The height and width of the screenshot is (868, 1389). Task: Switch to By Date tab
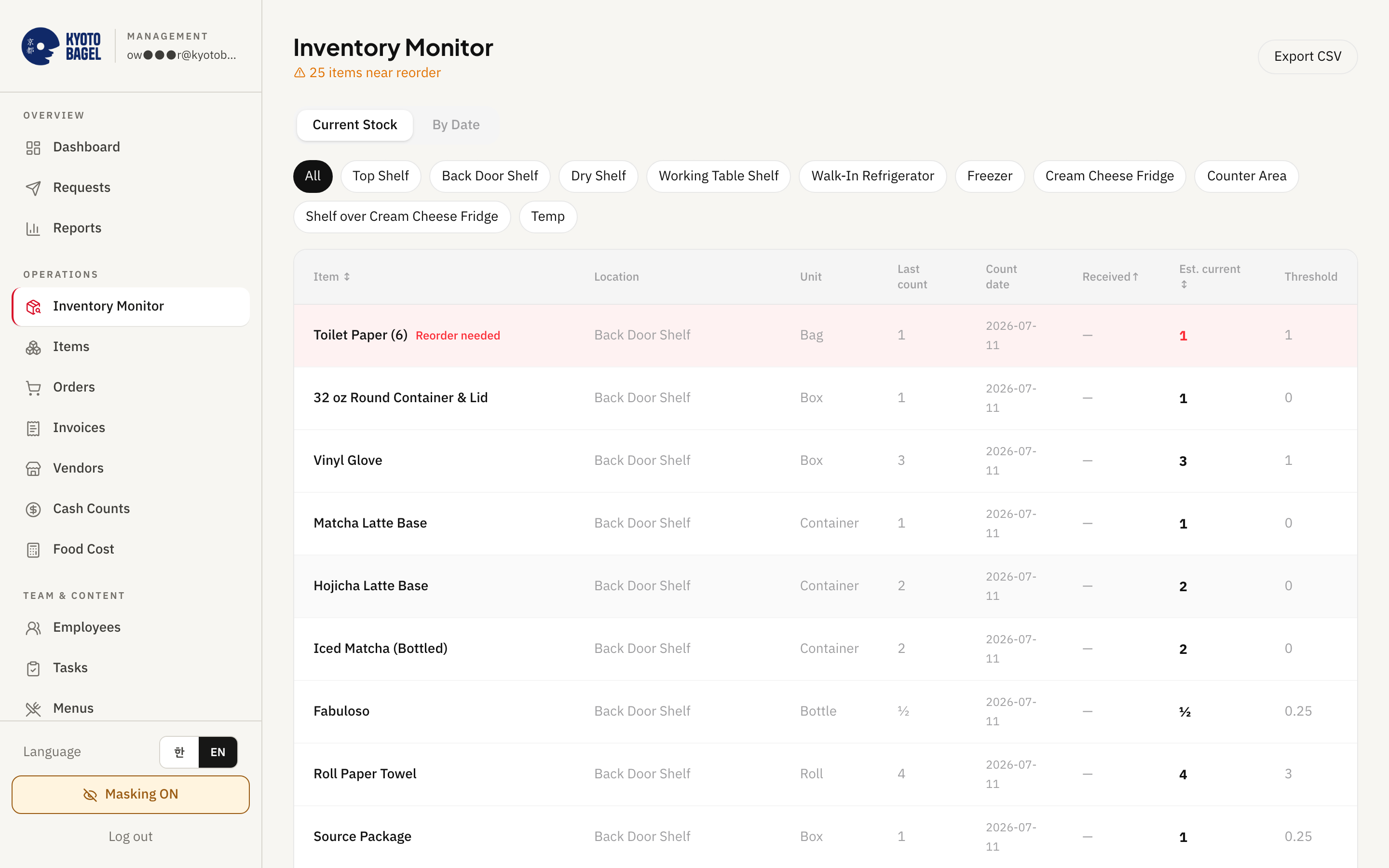(x=456, y=125)
